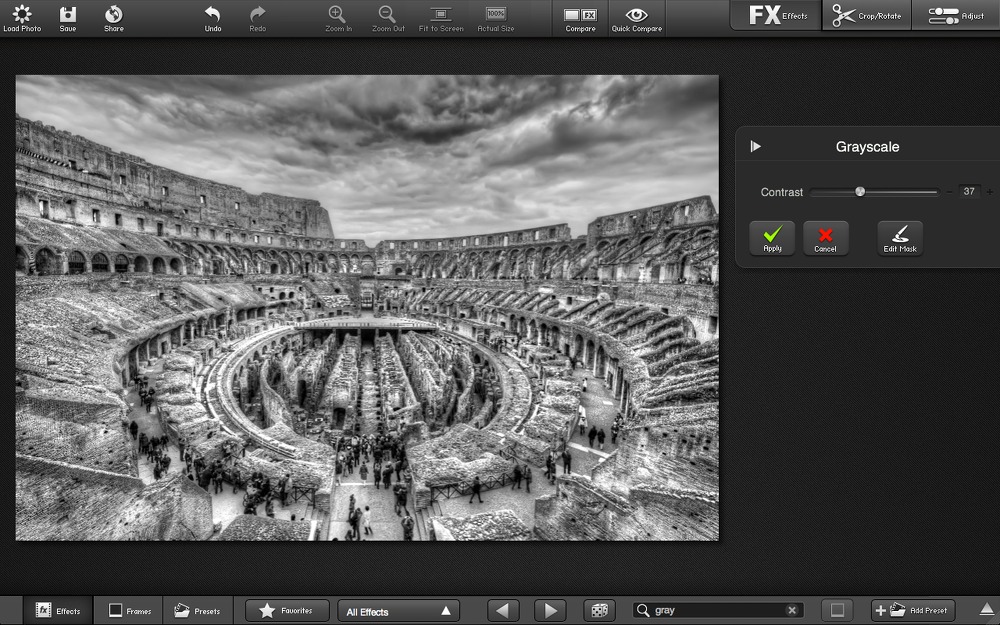The image size is (1000, 625).
Task: Show photo at Actual Size
Action: click(x=496, y=18)
